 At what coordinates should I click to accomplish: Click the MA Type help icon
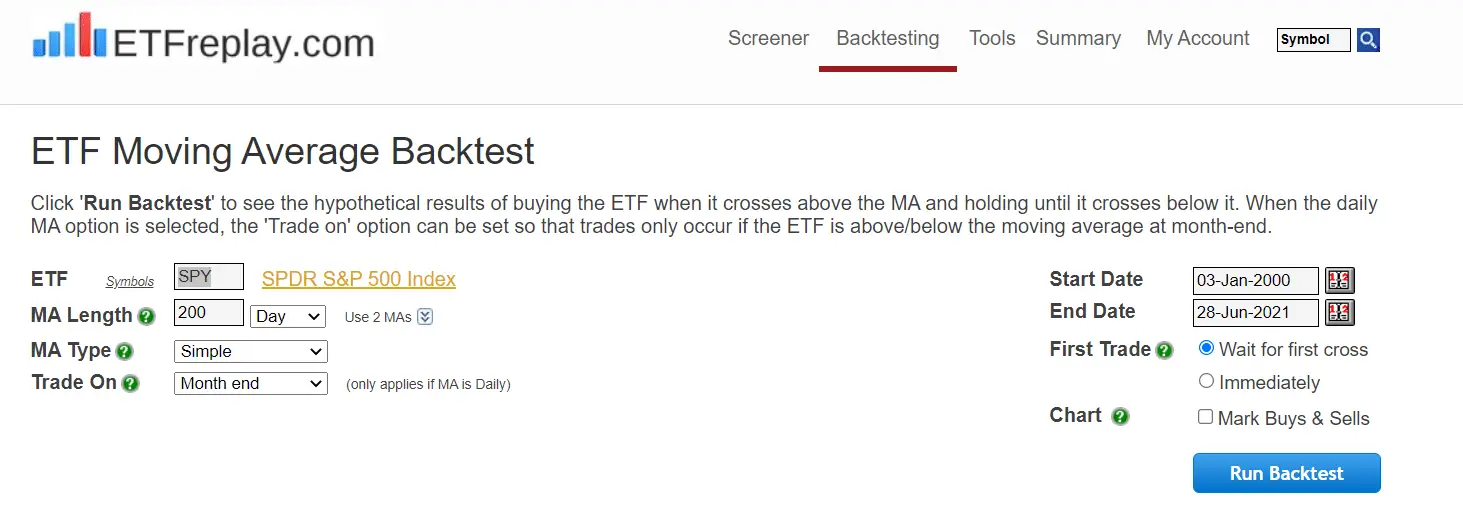[125, 351]
